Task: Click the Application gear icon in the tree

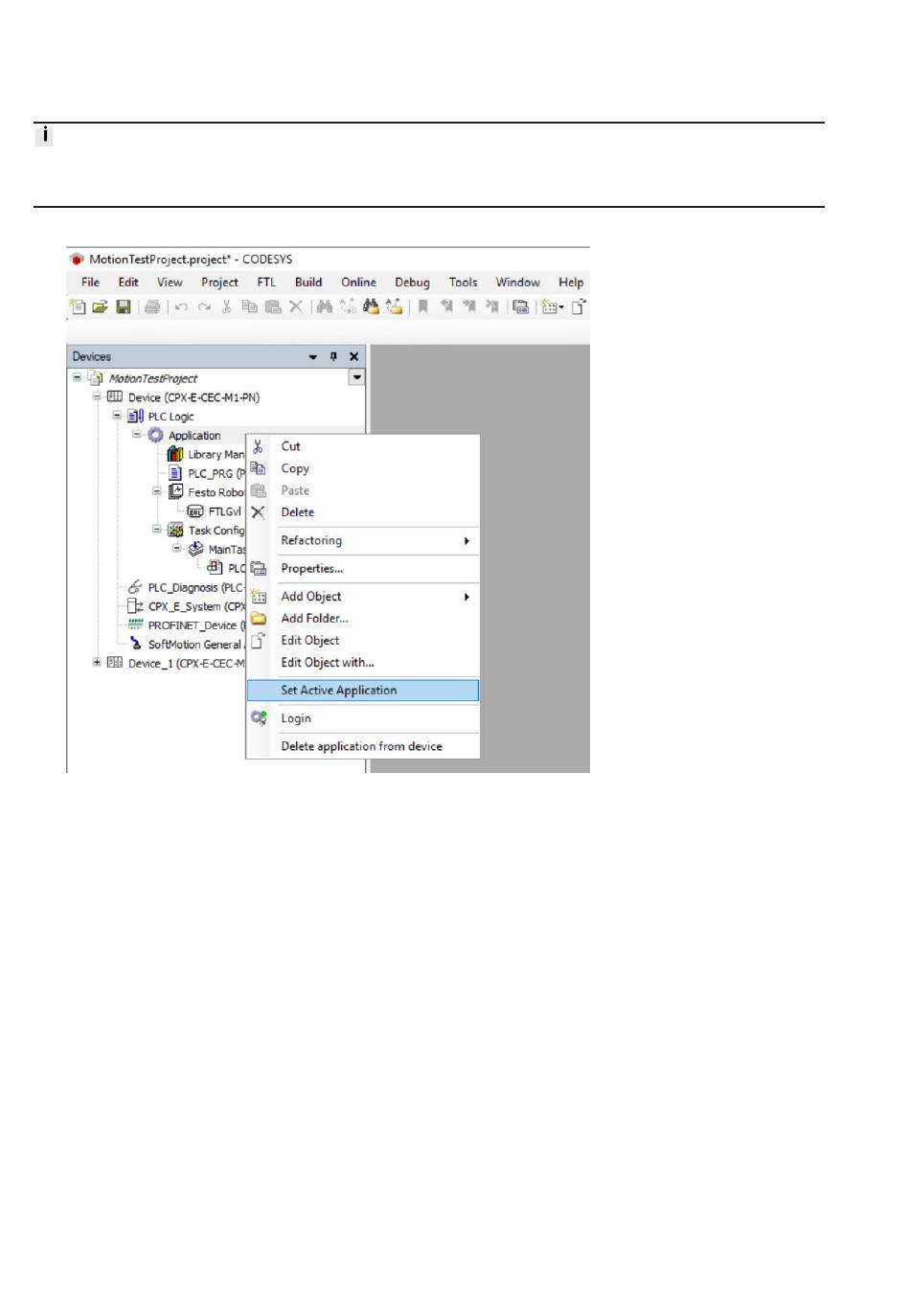Action: [155, 435]
